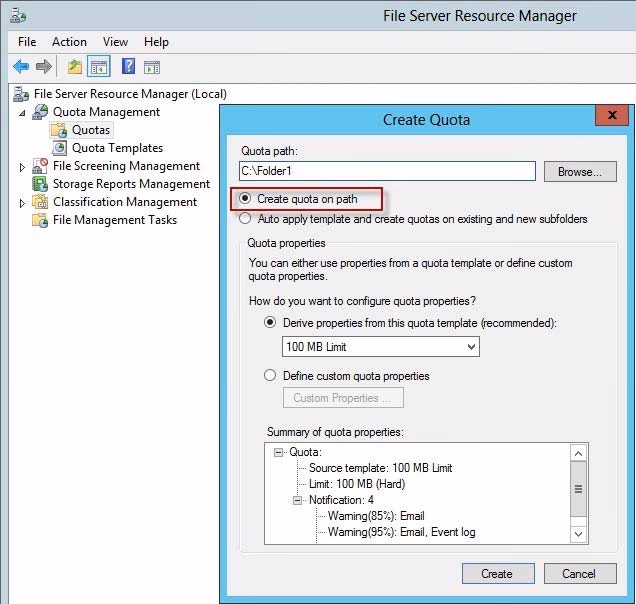The height and width of the screenshot is (604, 636).
Task: Click the Quota Templates icon
Action: pyautogui.click(x=59, y=148)
